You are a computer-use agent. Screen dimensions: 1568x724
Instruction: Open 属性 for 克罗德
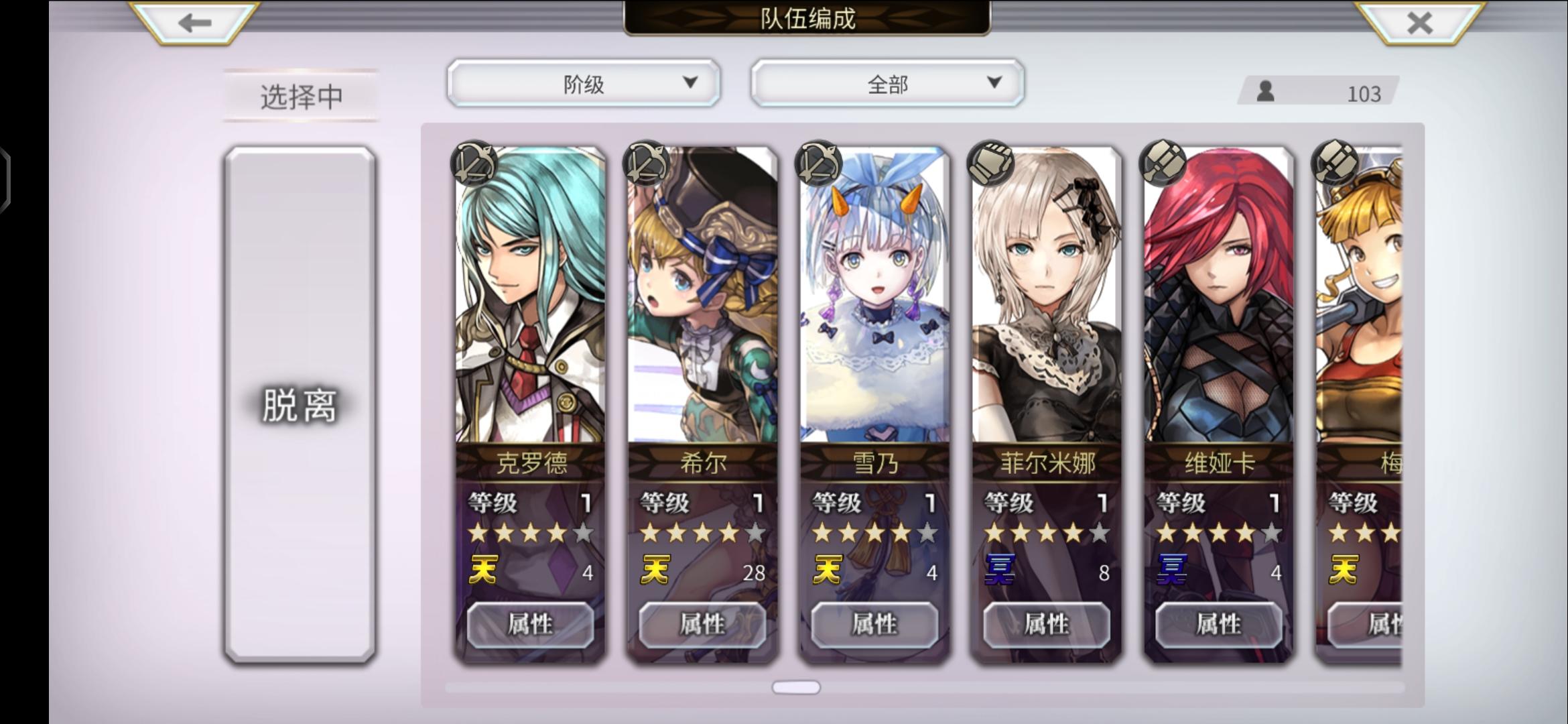[x=530, y=625]
